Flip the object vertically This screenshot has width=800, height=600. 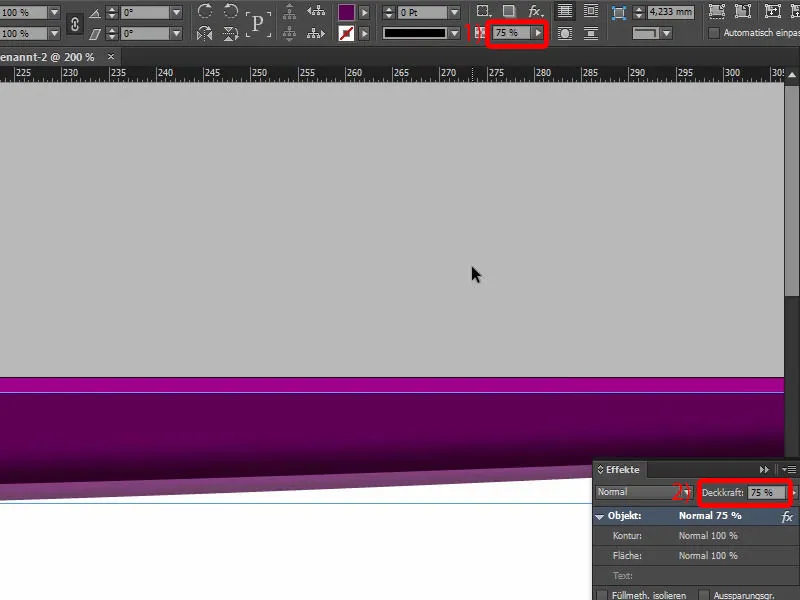click(x=231, y=34)
